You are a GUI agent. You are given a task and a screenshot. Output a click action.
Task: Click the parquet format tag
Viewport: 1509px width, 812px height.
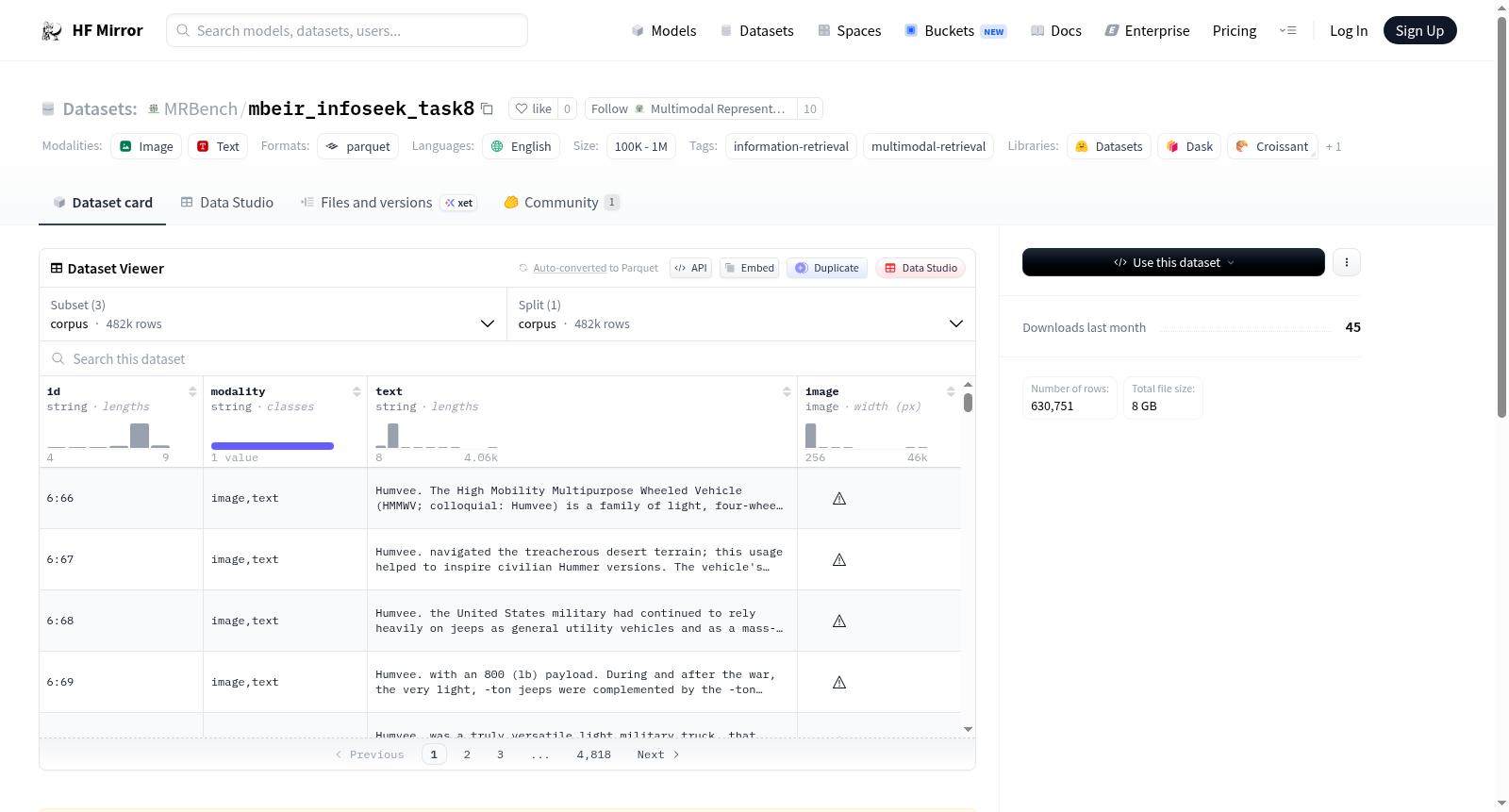click(x=357, y=146)
